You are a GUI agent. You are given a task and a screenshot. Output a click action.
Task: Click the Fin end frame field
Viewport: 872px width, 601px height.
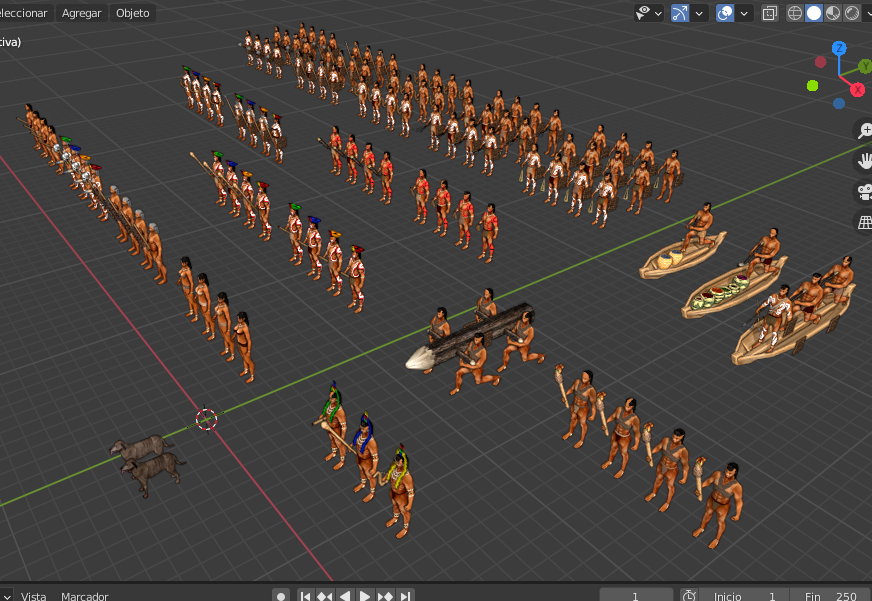(x=830, y=596)
